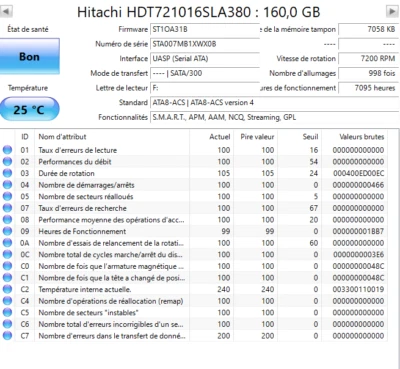
Task: Click the Firmware field ST1OA31B
Action: coord(205,29)
